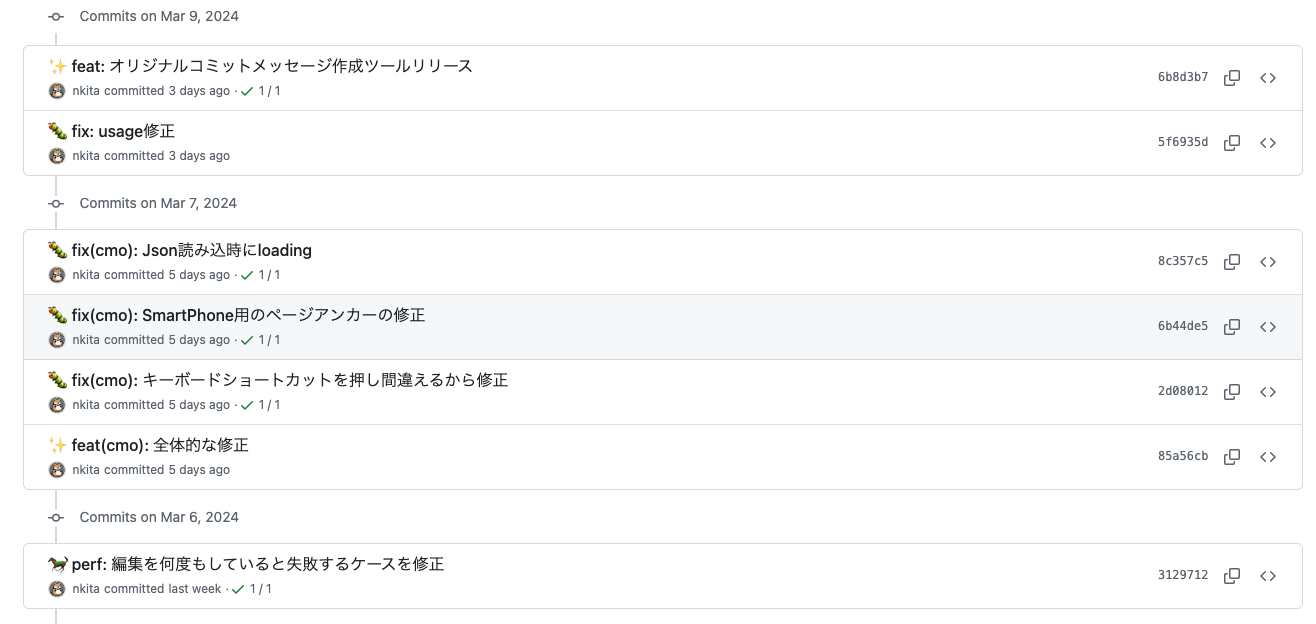Open the keyboard shortcut fix commit
Screen dimensions: 1316x624
click(289, 380)
